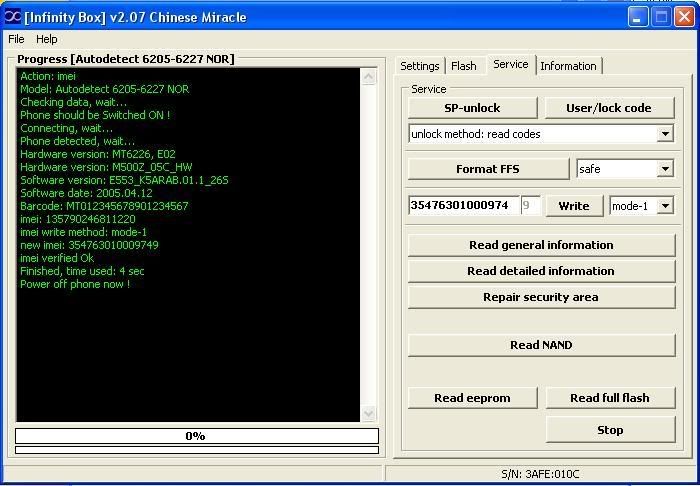
Task: Switch to the Settings tab
Action: click(419, 66)
